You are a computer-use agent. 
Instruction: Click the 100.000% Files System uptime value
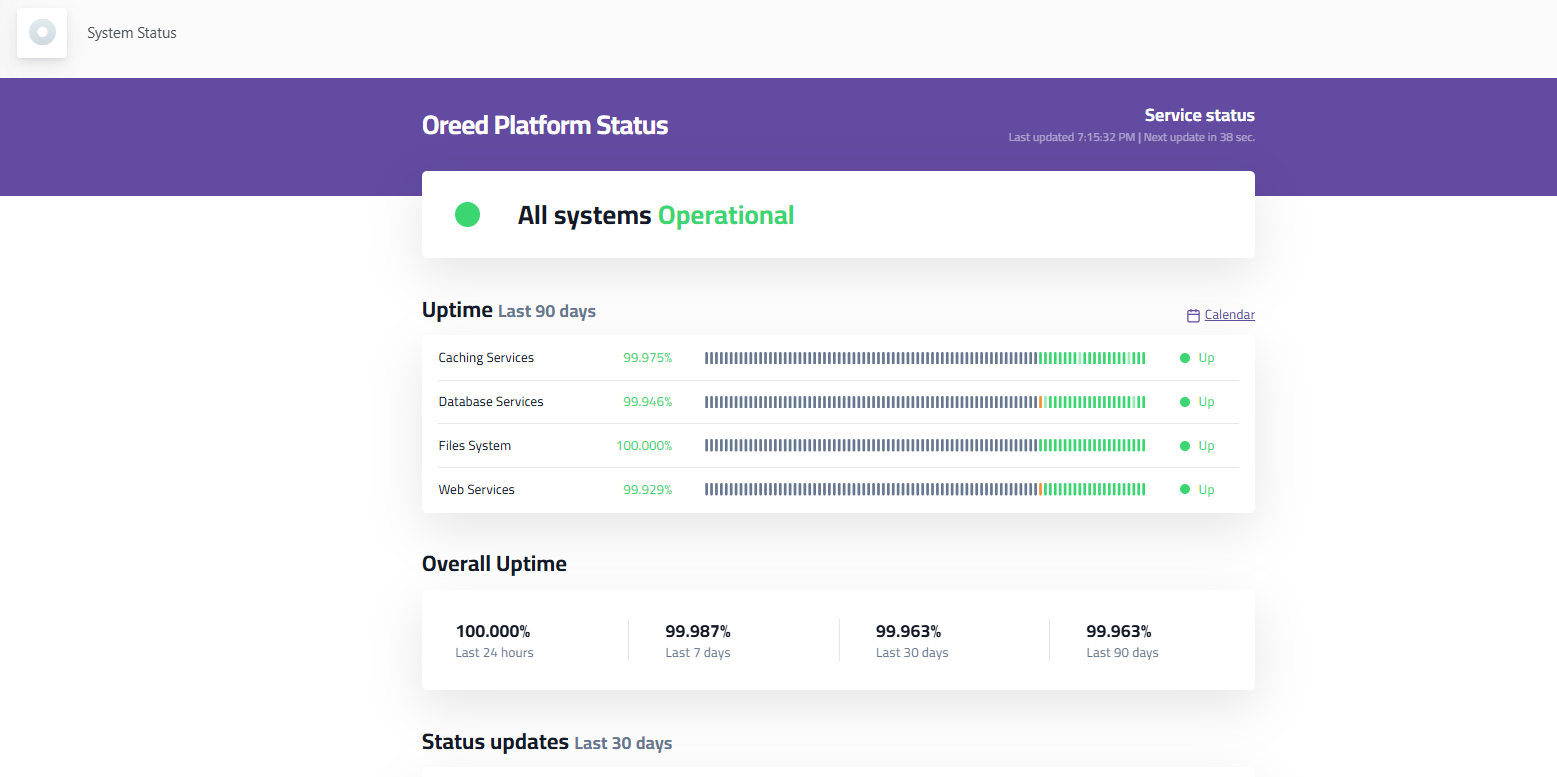644,446
